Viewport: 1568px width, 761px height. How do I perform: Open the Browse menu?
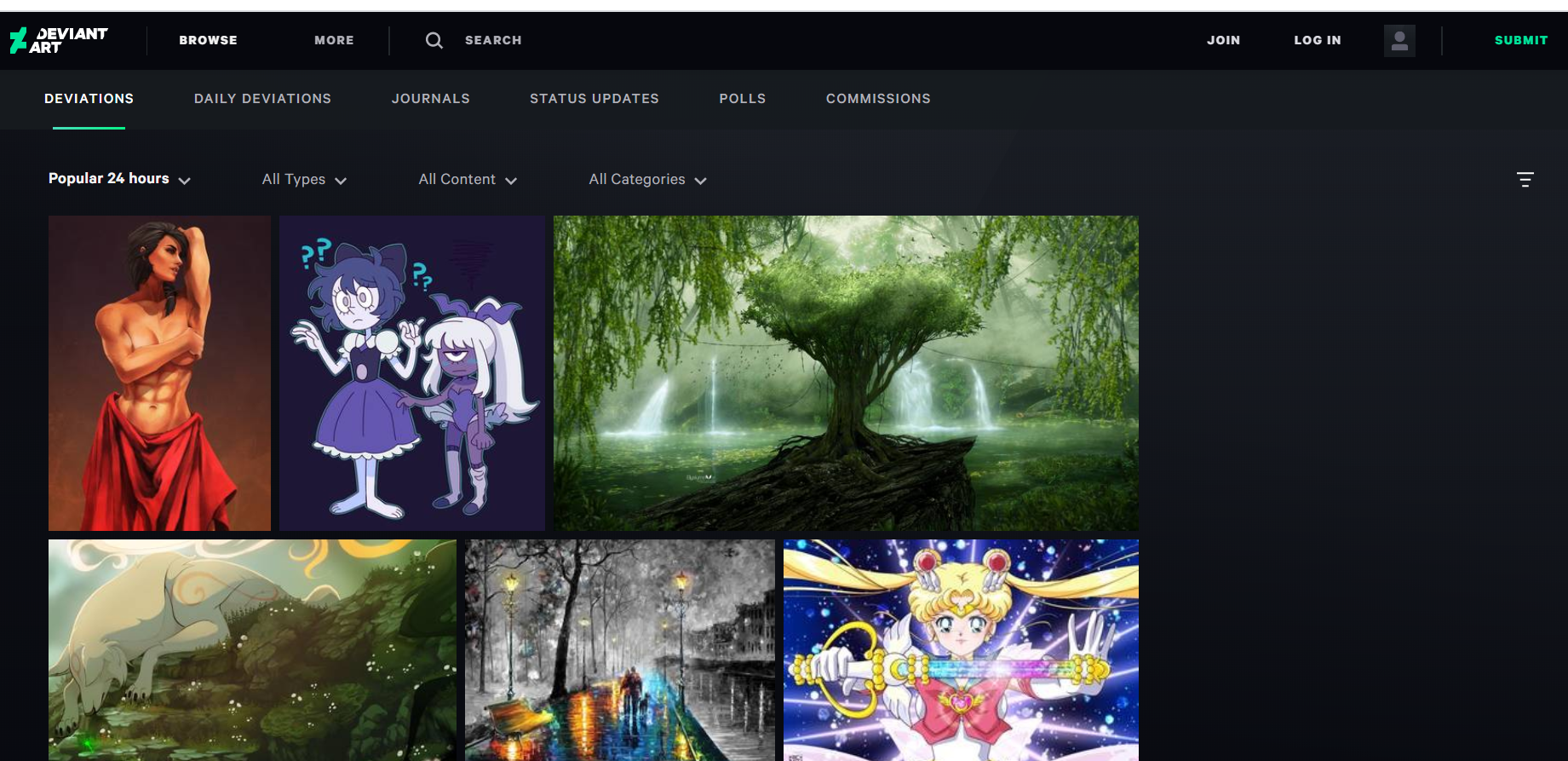(208, 40)
